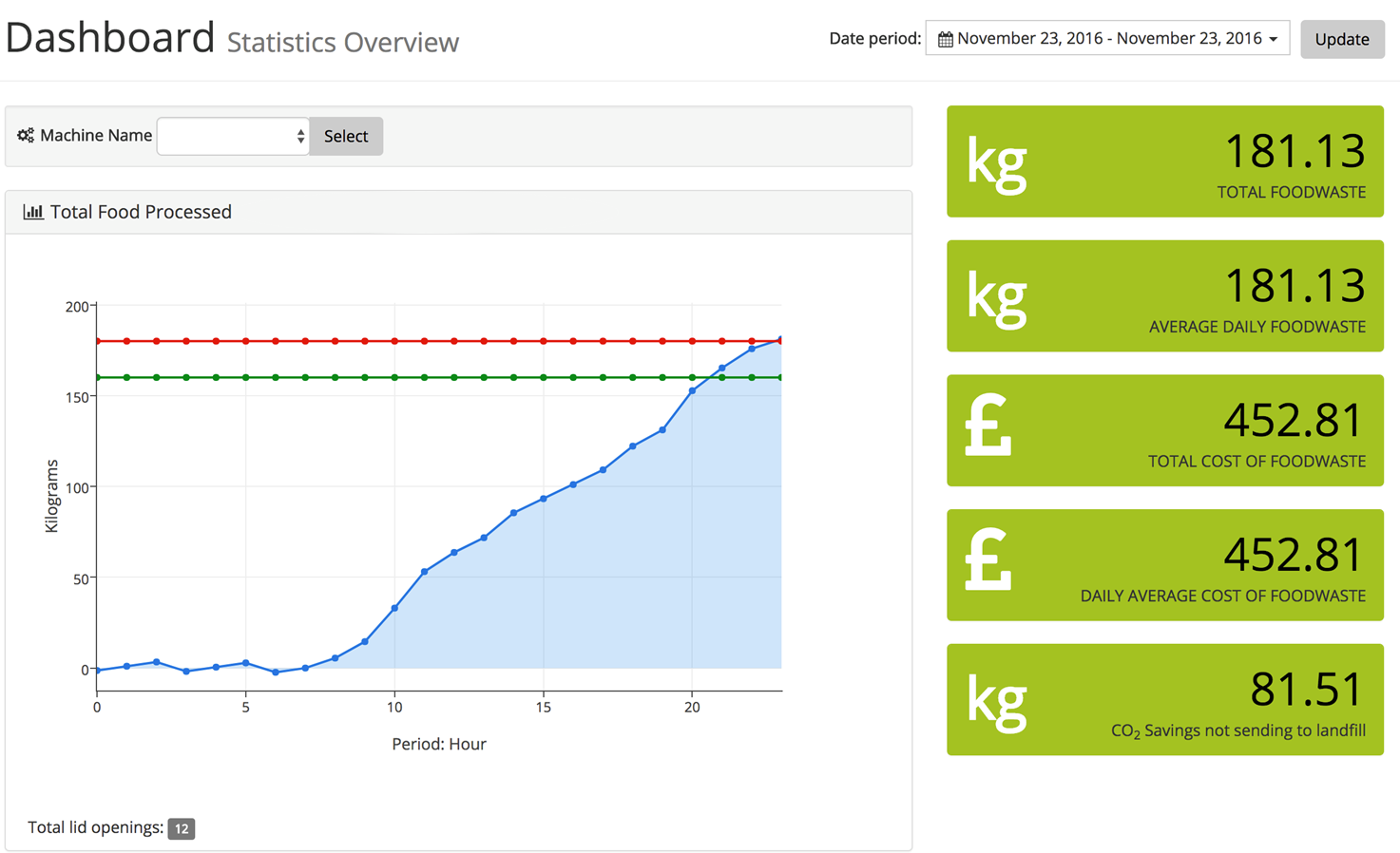This screenshot has height=853, width=1400.
Task: Click the 81.51 CO2 savings value
Action: tap(1307, 691)
